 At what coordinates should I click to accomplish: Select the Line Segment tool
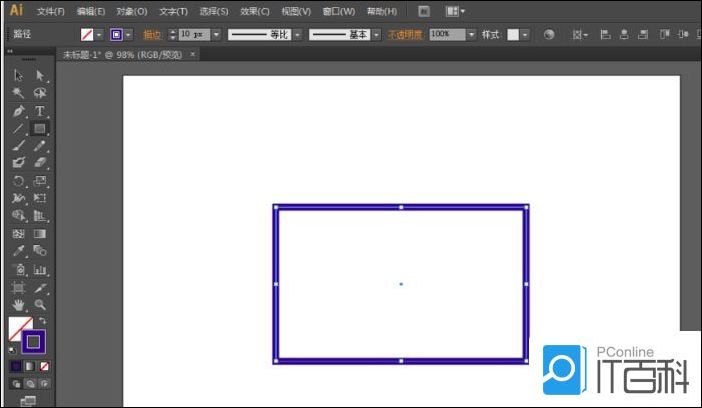[x=18, y=129]
